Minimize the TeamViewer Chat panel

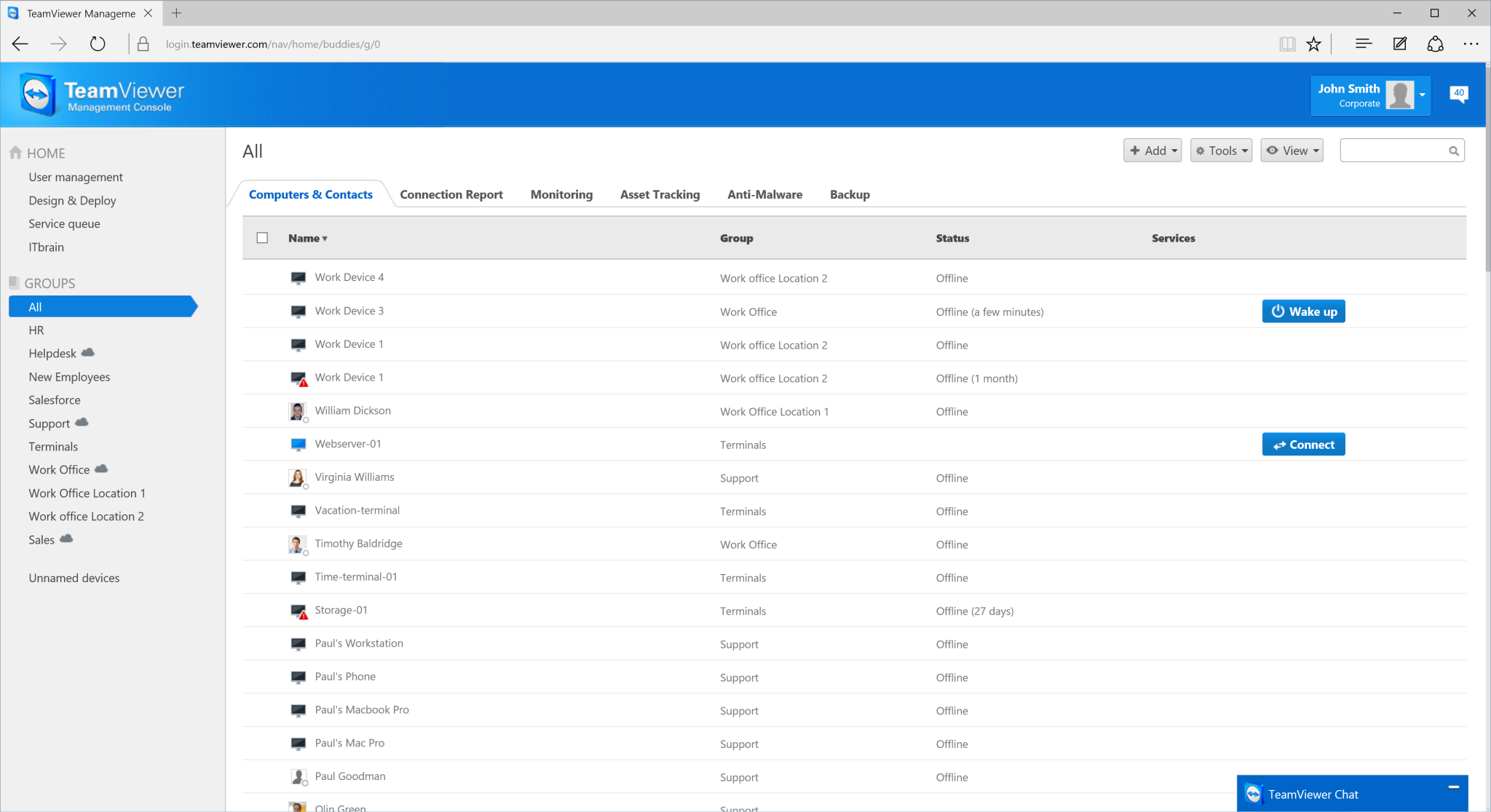(1453, 787)
